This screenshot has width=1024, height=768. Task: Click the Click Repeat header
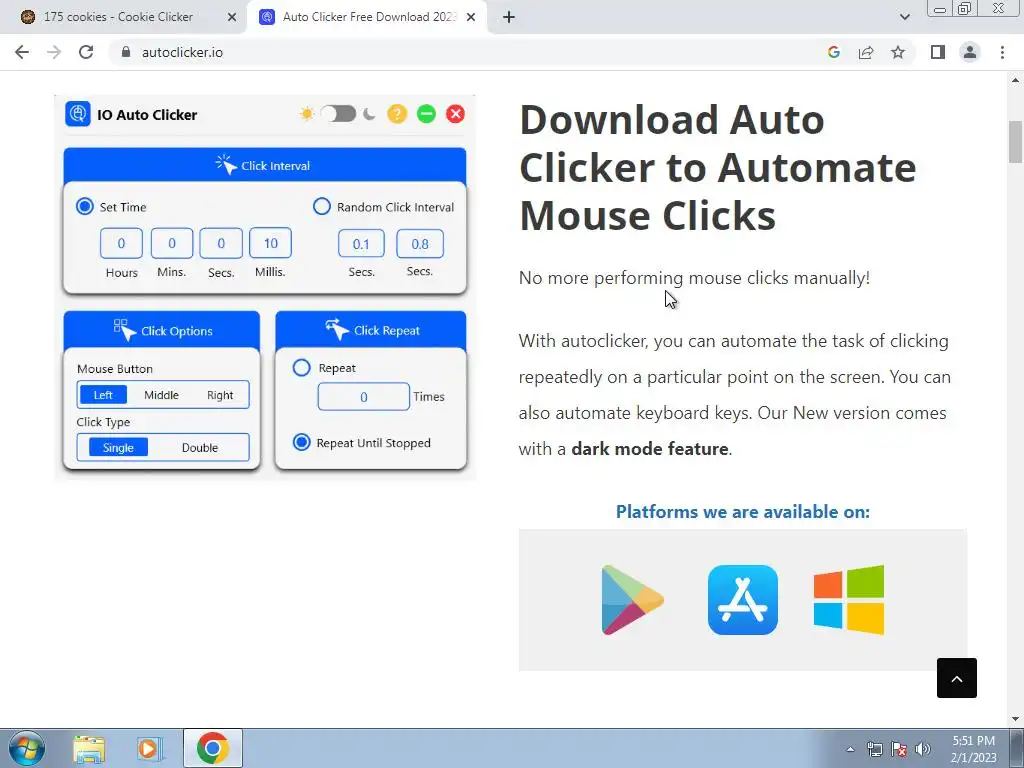click(371, 330)
